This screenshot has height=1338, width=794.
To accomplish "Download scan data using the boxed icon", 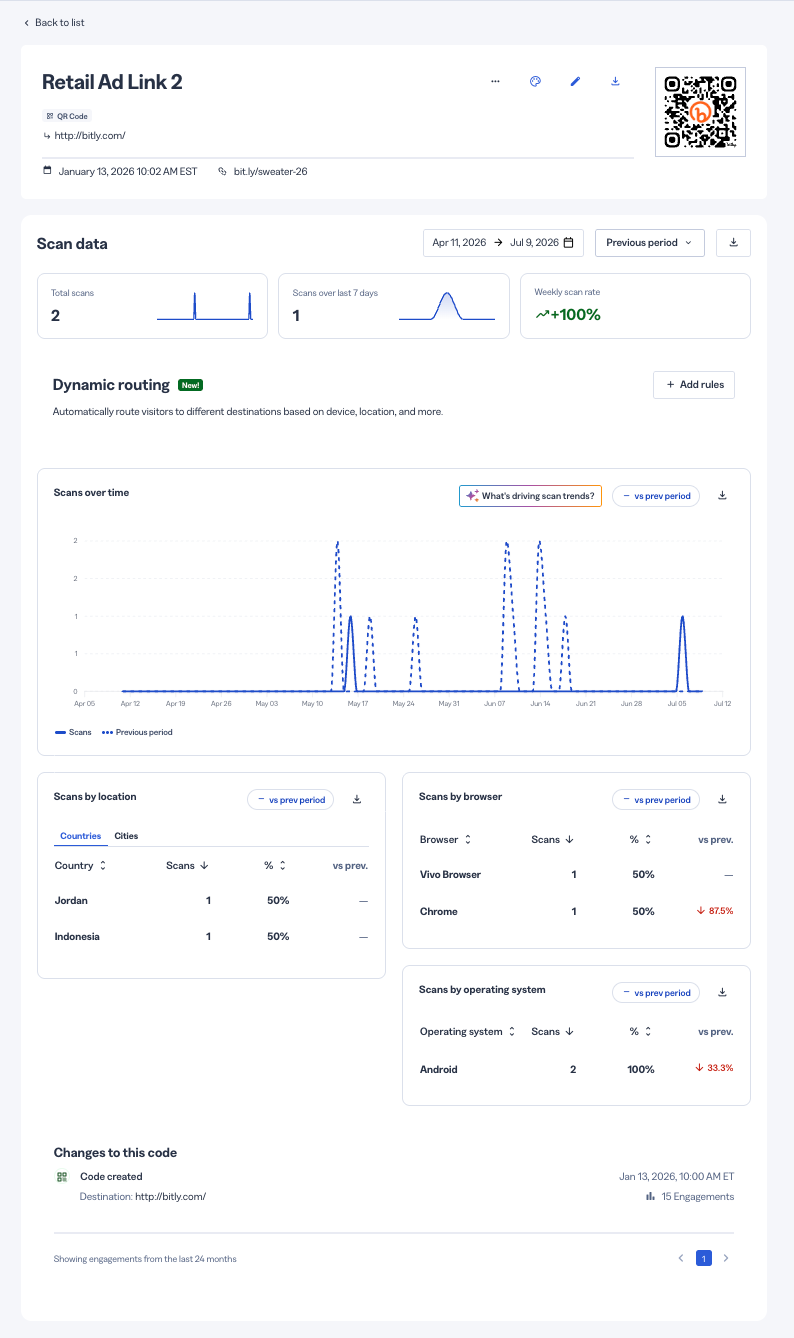I will [733, 243].
